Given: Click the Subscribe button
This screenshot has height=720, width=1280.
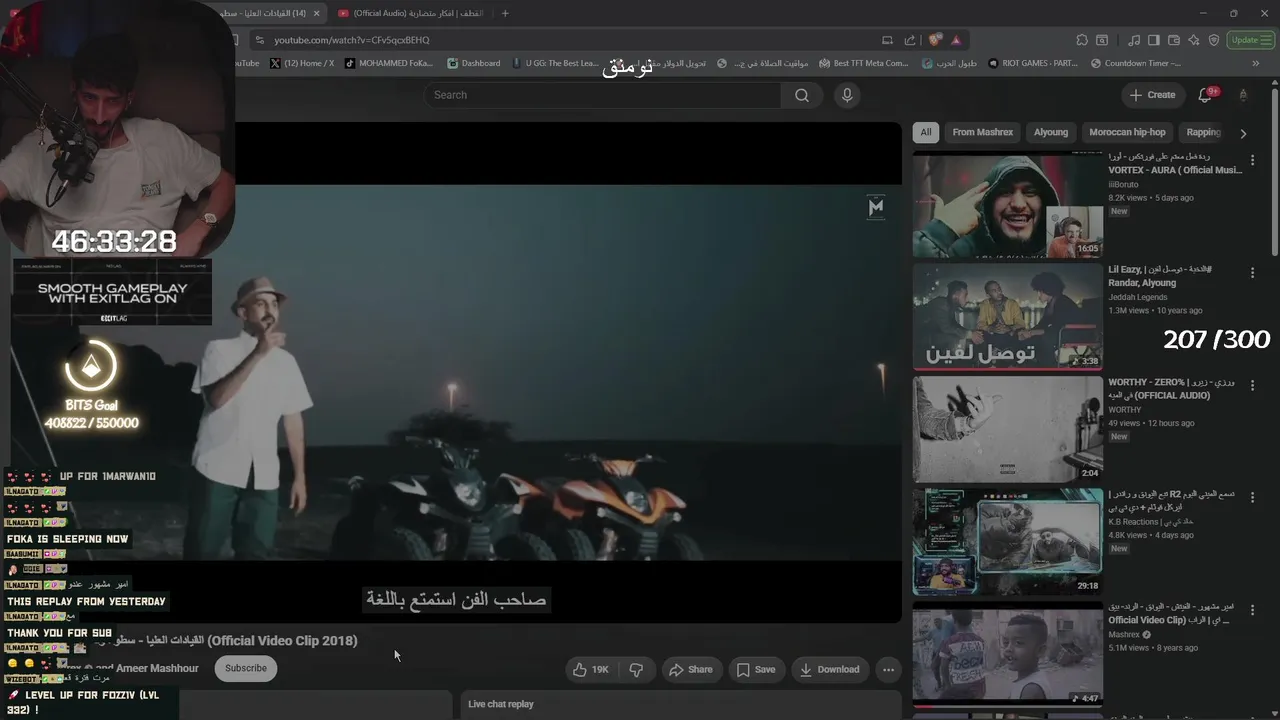Looking at the screenshot, I should click(x=246, y=668).
